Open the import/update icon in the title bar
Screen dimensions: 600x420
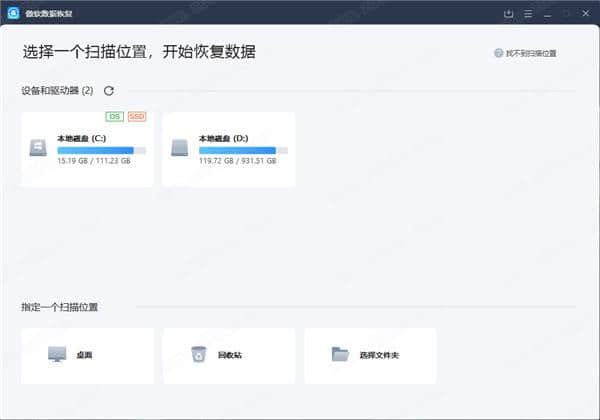pyautogui.click(x=509, y=14)
